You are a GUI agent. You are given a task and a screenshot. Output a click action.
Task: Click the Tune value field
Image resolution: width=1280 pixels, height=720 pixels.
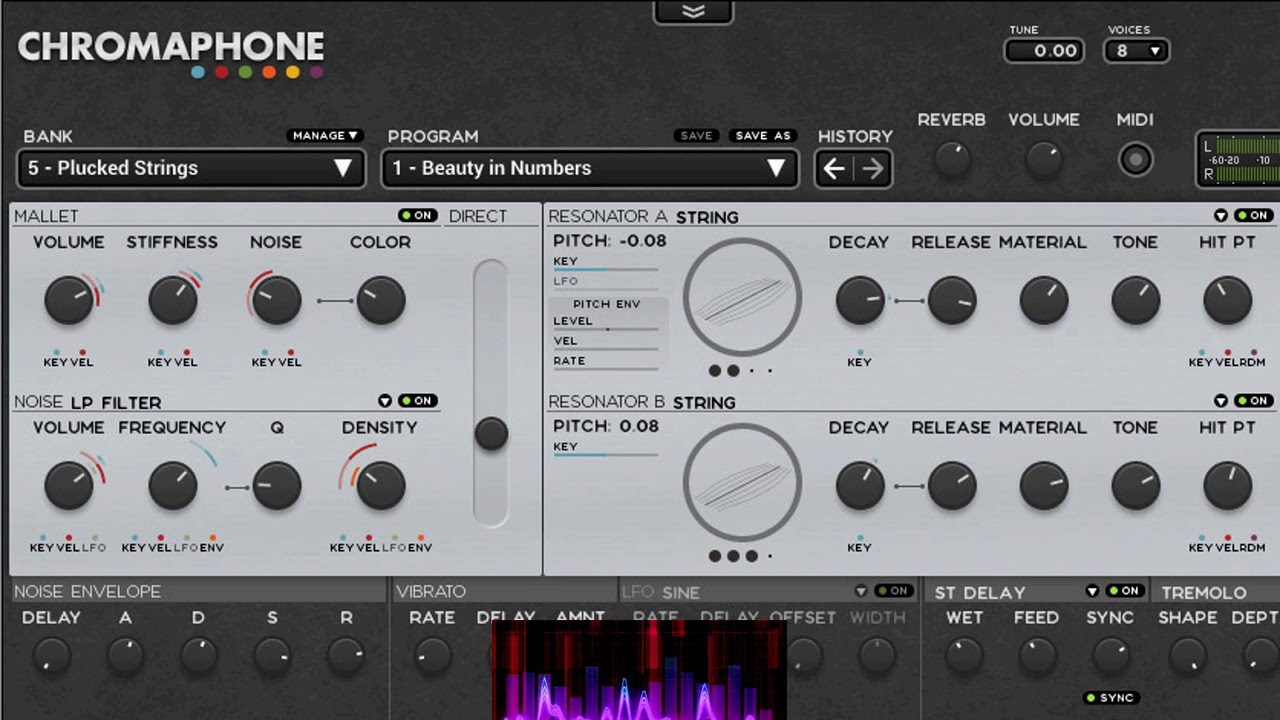click(1044, 51)
